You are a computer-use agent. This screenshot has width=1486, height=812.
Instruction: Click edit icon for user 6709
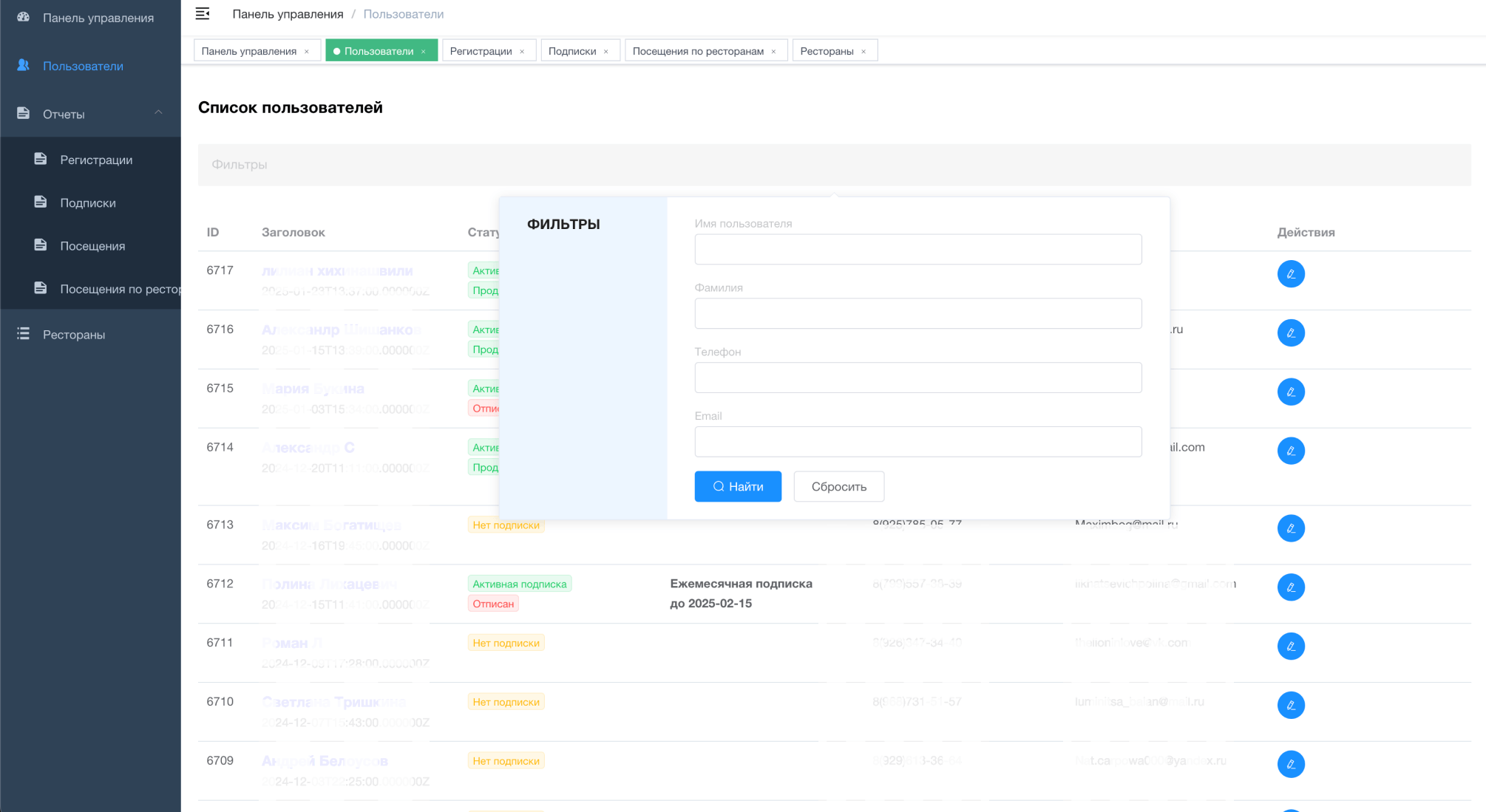1290,764
